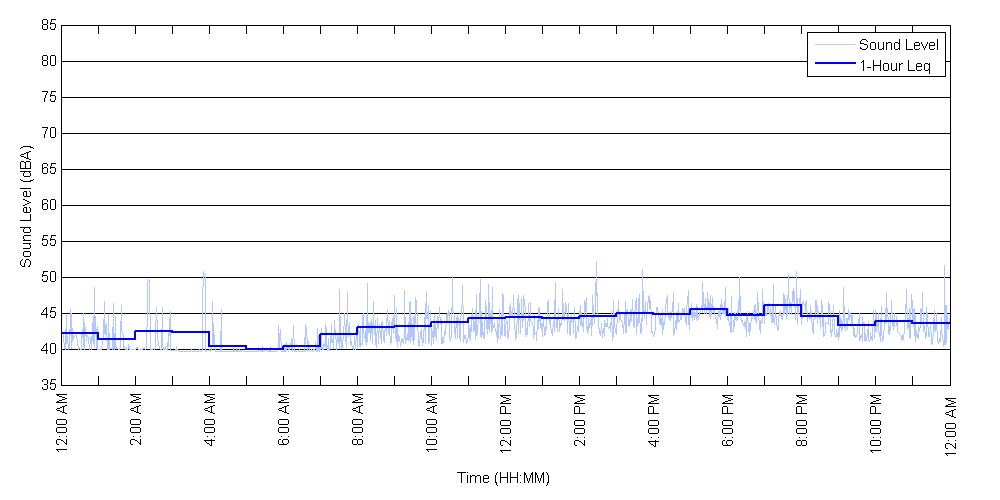Viewport: 1000px width, 500px height.
Task: Click the 1-Hour Leq lowest step before 6:00 AM
Action: [x=264, y=349]
